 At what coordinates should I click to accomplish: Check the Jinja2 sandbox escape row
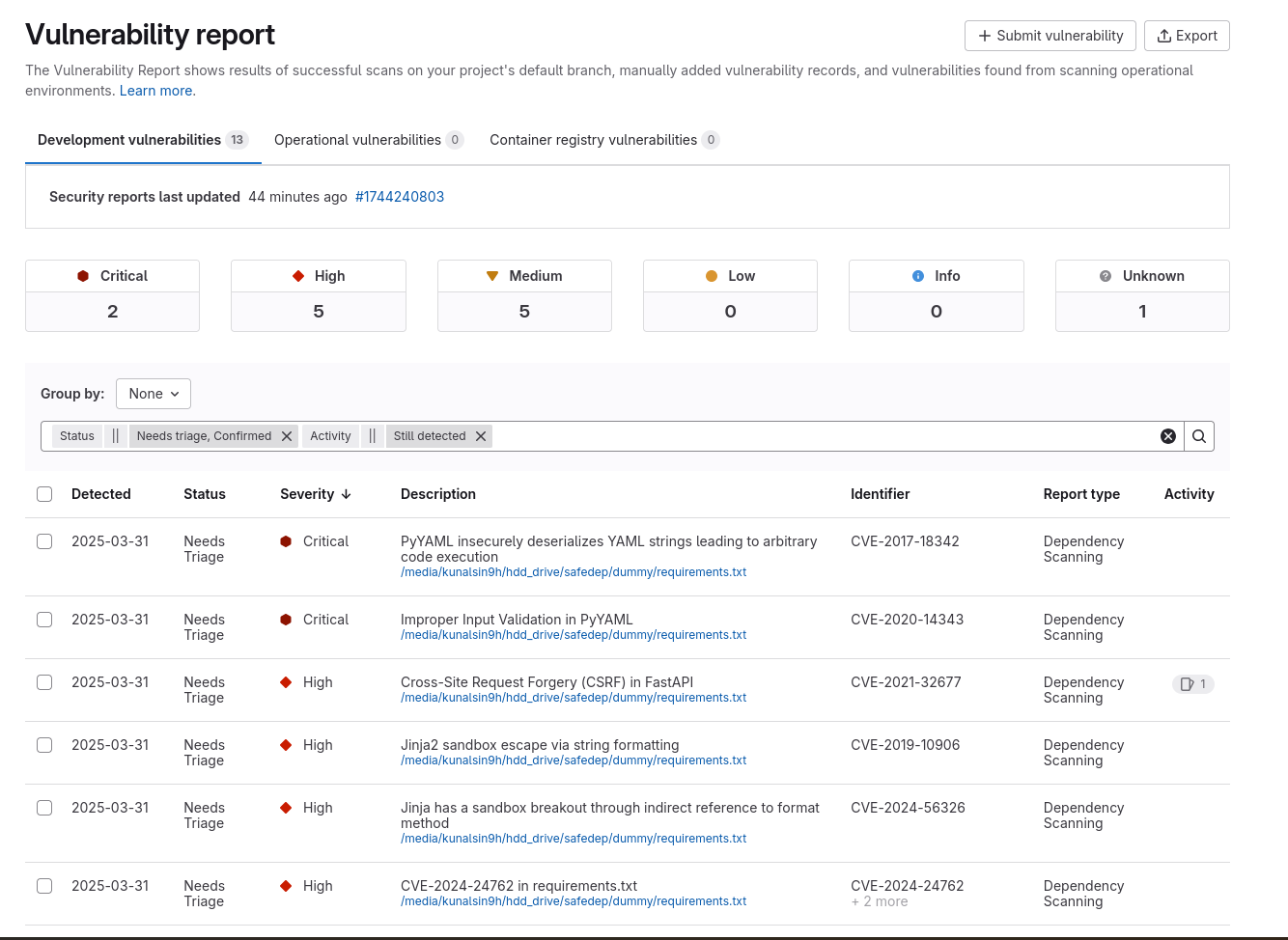(44, 745)
